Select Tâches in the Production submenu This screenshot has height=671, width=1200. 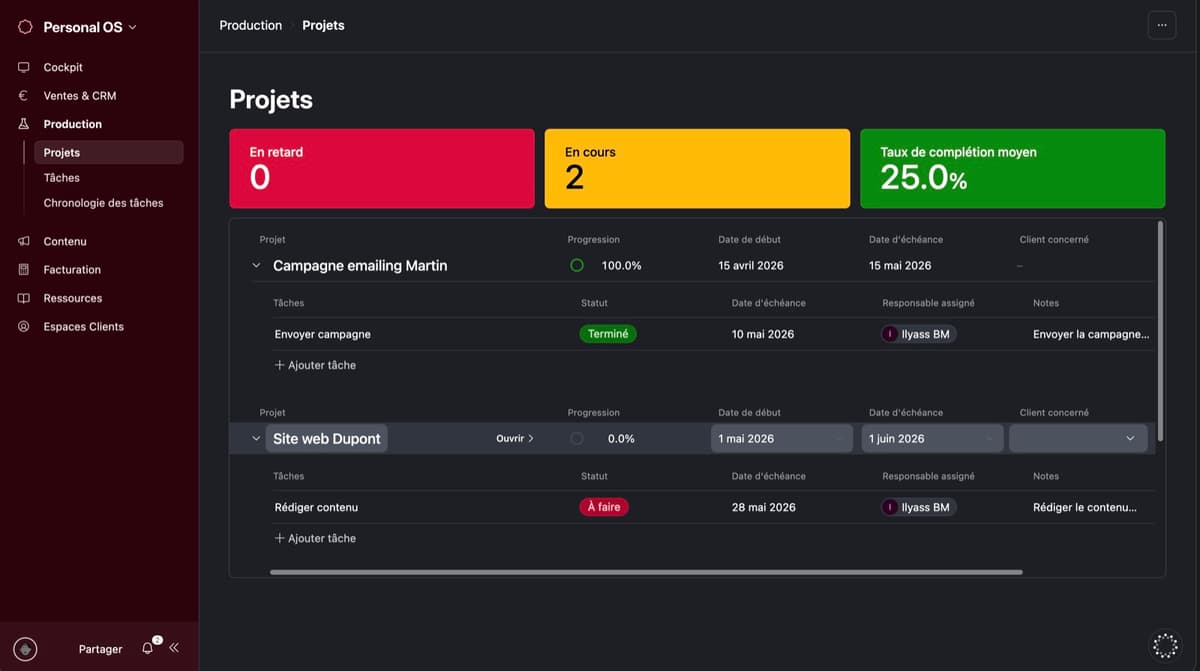(x=62, y=178)
